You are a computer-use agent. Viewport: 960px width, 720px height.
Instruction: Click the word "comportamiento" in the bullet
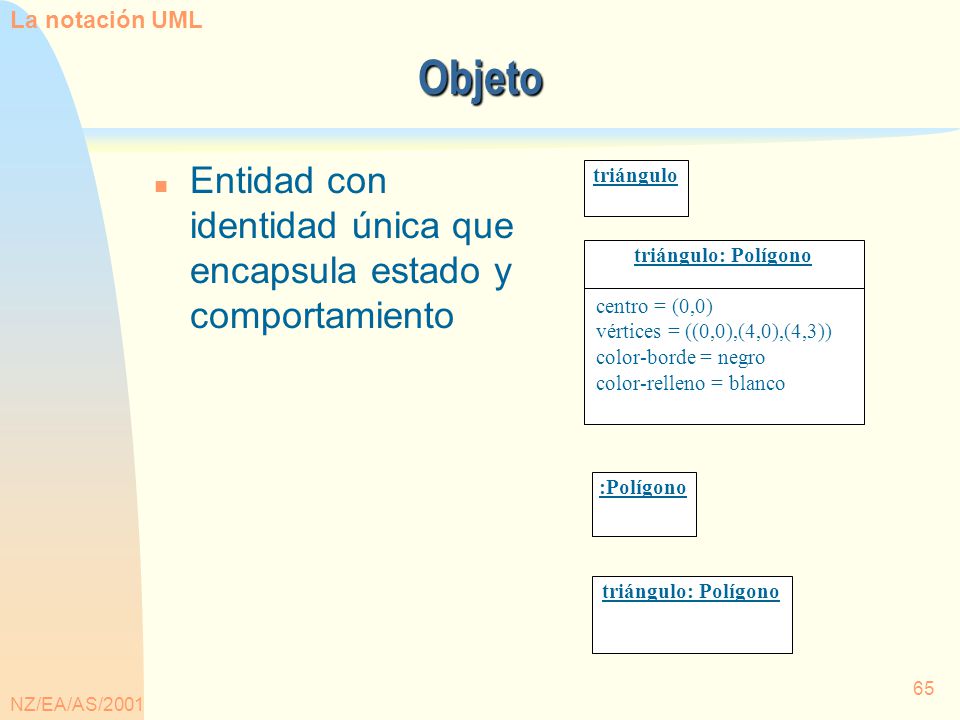point(321,316)
